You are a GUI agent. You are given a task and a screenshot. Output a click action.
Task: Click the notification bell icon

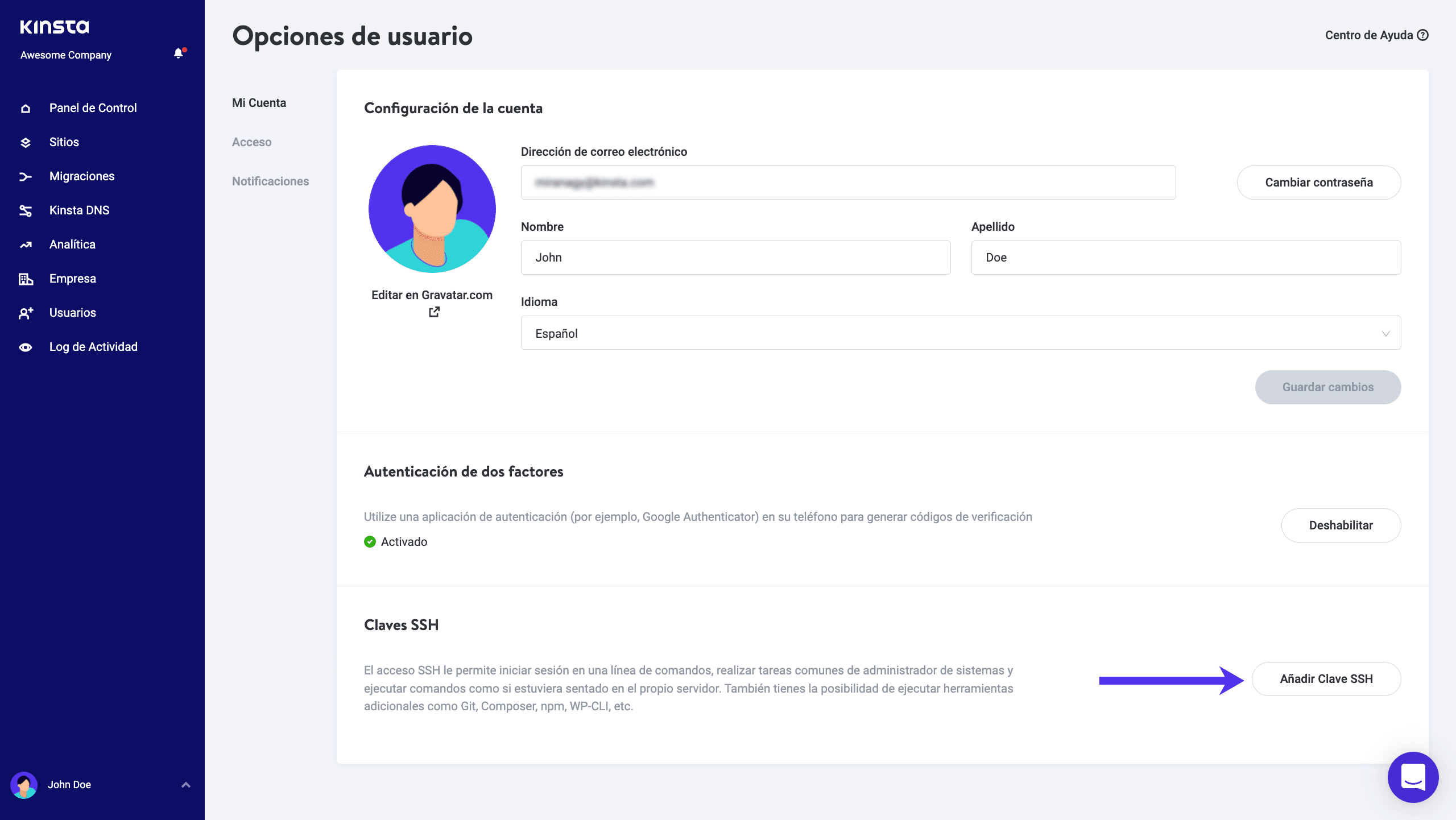[x=179, y=53]
